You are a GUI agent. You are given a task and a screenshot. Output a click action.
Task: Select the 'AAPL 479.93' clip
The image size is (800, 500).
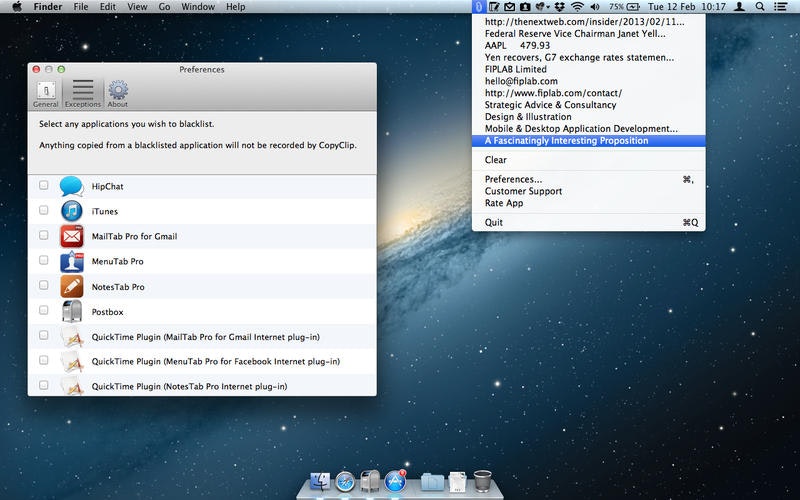pyautogui.click(x=589, y=45)
